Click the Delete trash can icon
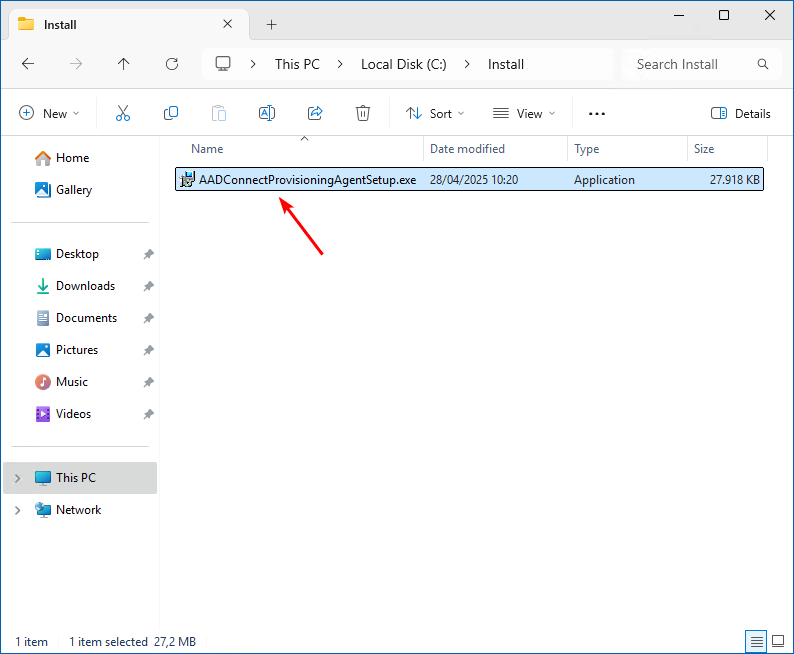794x654 pixels. pos(364,114)
